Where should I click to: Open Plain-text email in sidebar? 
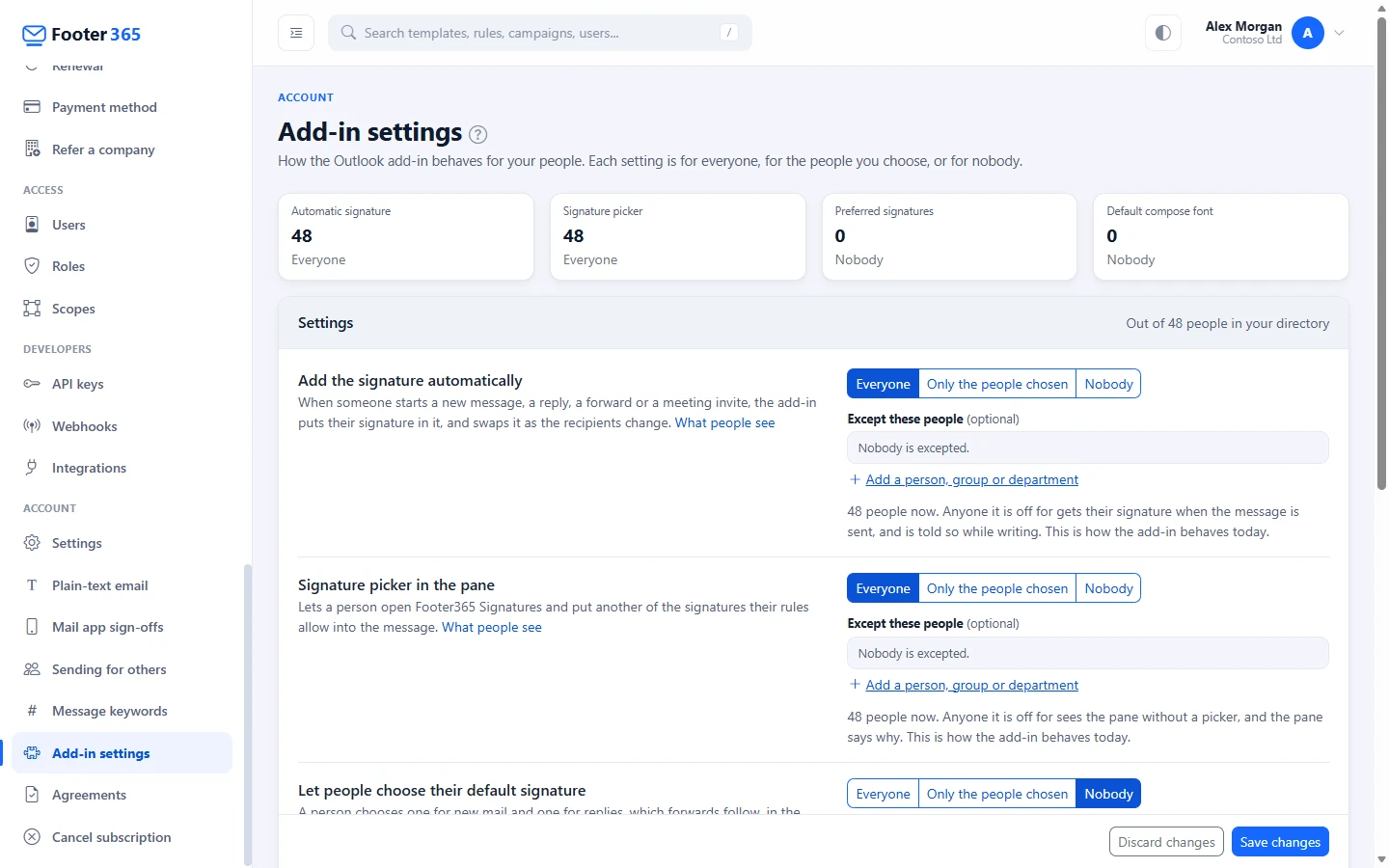(122, 585)
